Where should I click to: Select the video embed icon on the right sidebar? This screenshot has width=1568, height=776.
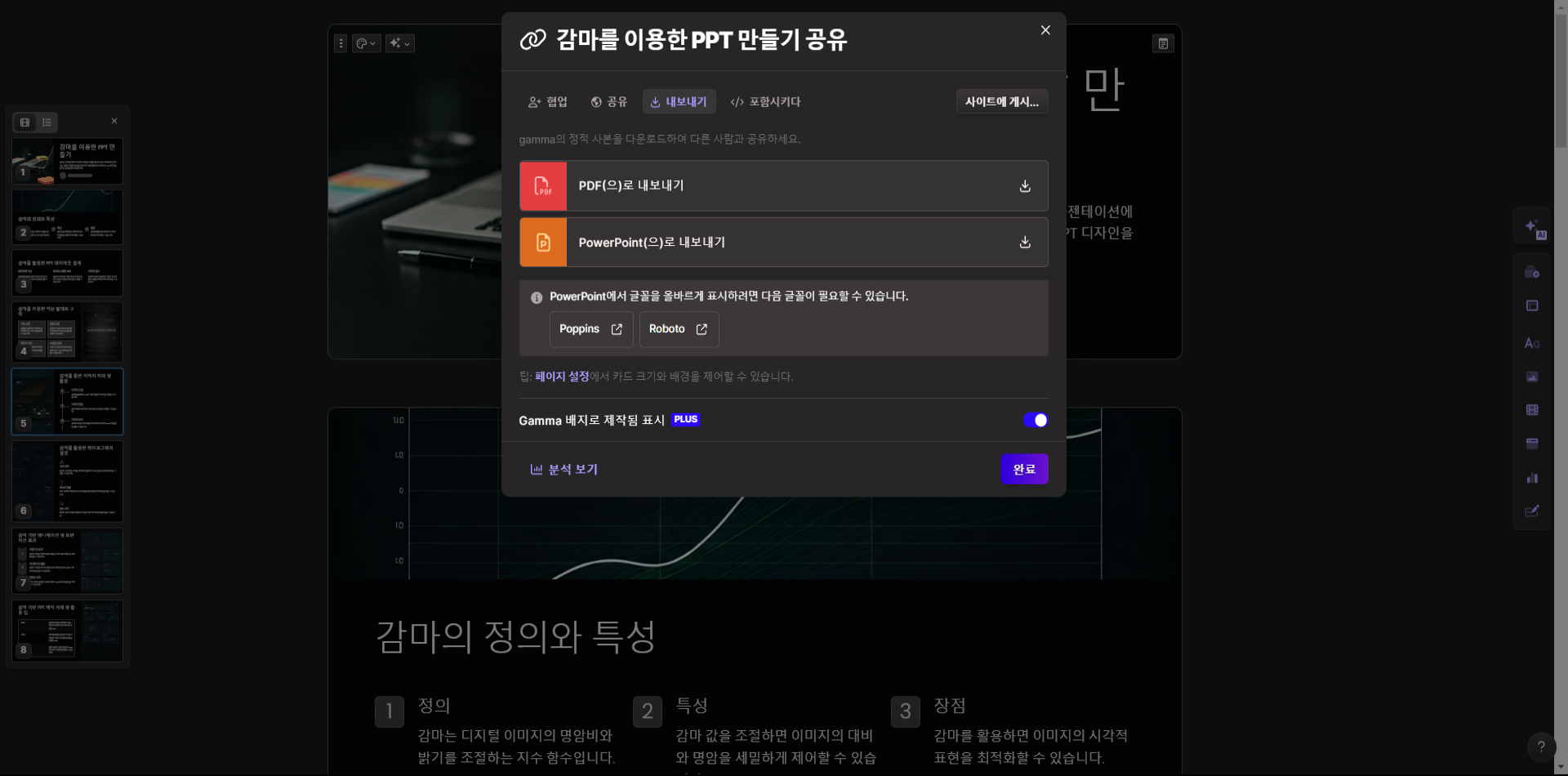point(1532,410)
